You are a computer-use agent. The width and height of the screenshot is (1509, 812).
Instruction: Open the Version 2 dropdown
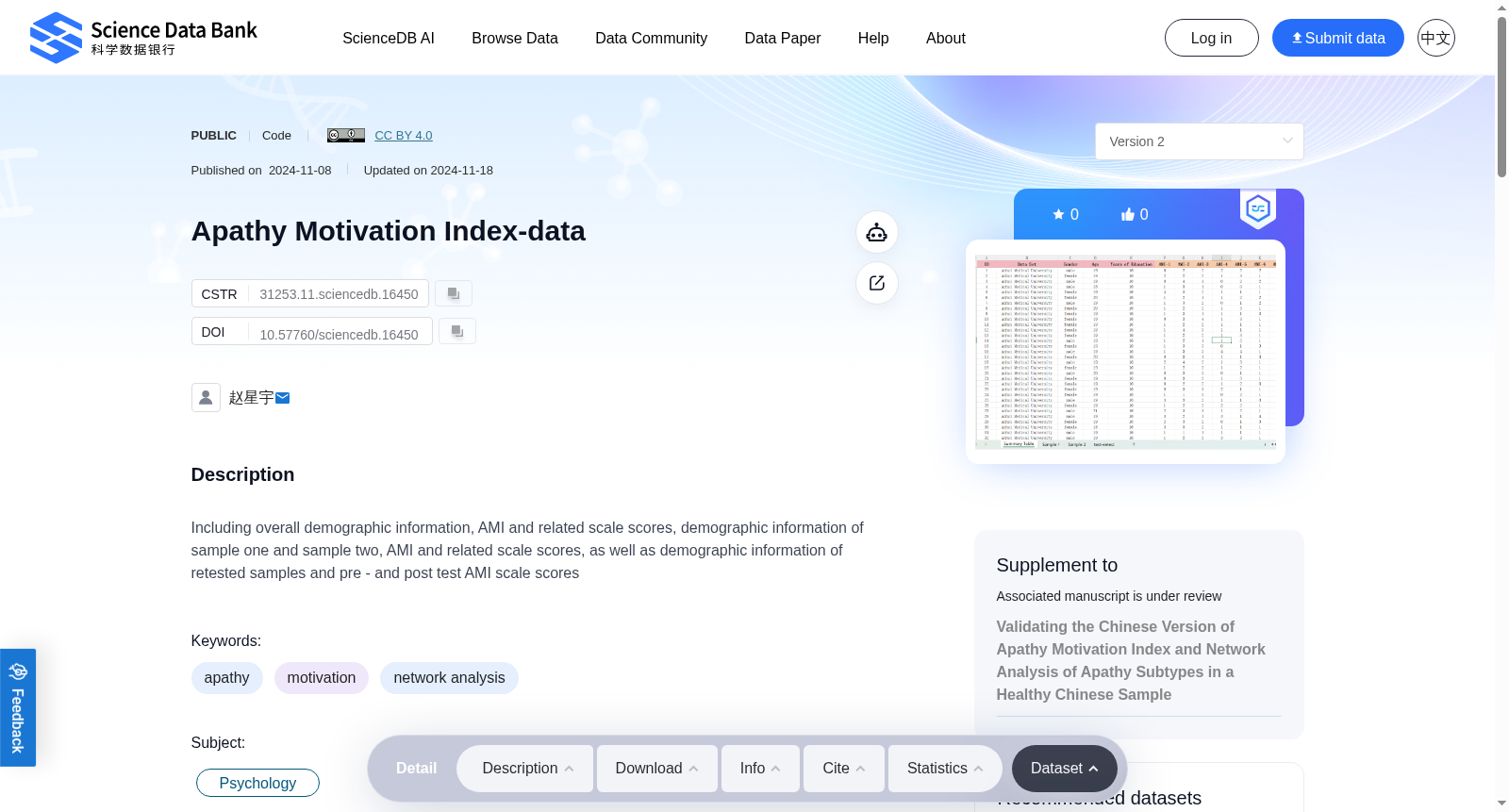pyautogui.click(x=1200, y=141)
